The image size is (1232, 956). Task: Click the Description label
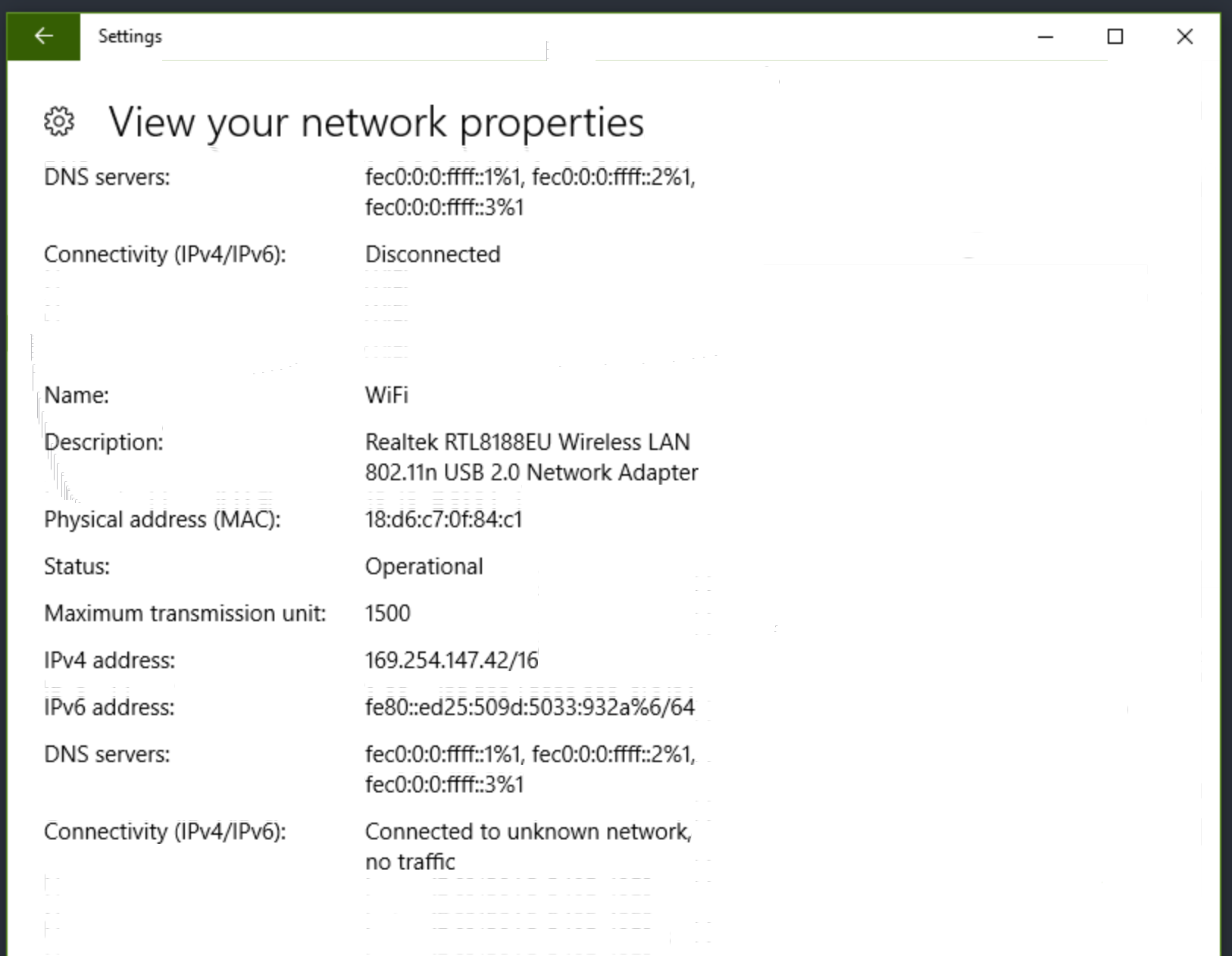click(x=105, y=442)
